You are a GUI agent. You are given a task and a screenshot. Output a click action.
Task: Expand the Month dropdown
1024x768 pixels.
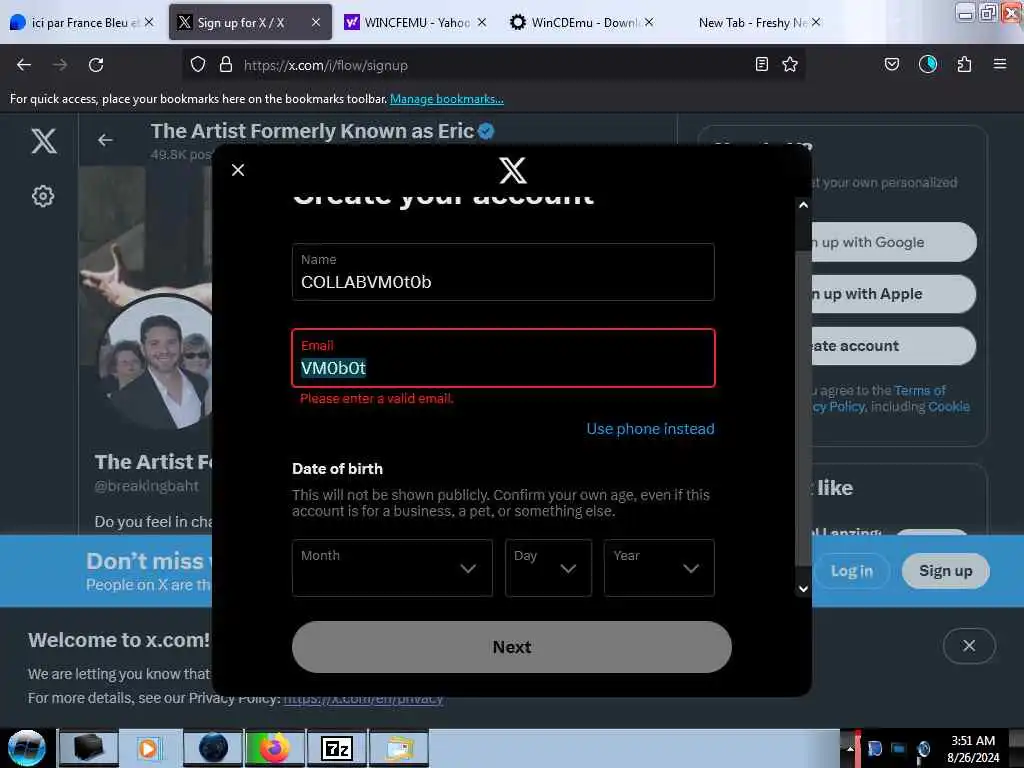click(x=392, y=568)
